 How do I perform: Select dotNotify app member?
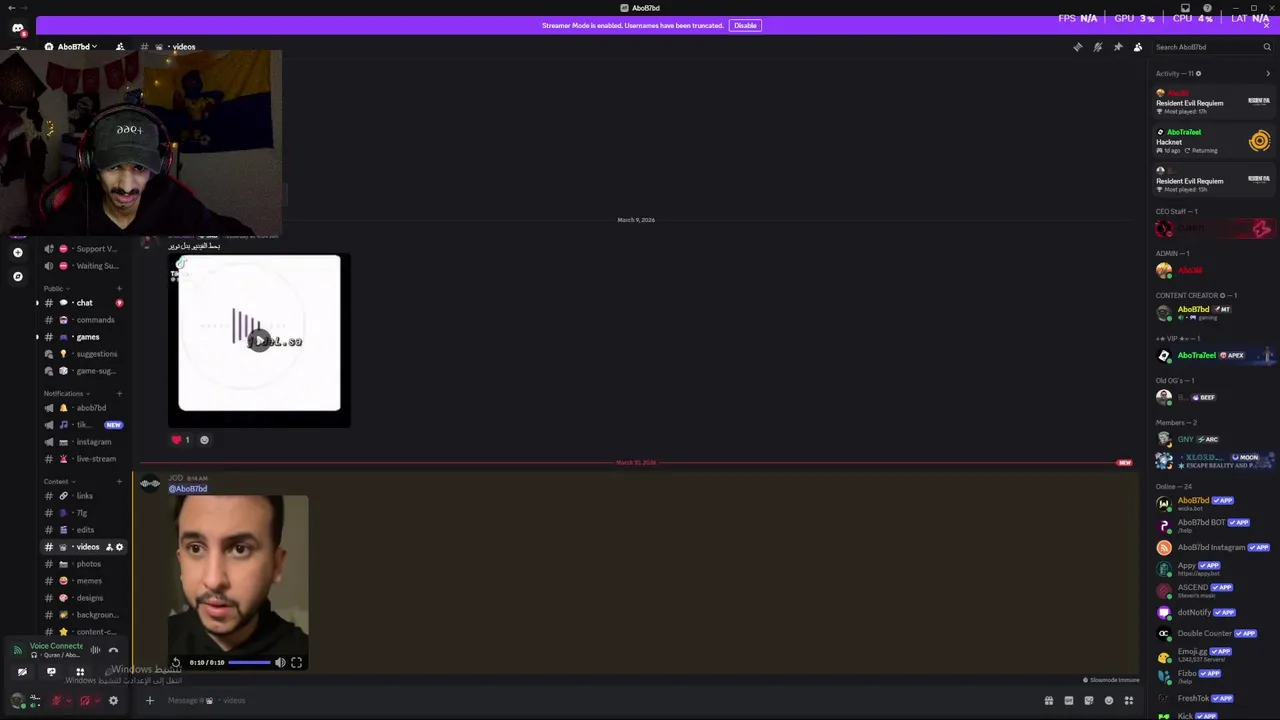(1213, 612)
